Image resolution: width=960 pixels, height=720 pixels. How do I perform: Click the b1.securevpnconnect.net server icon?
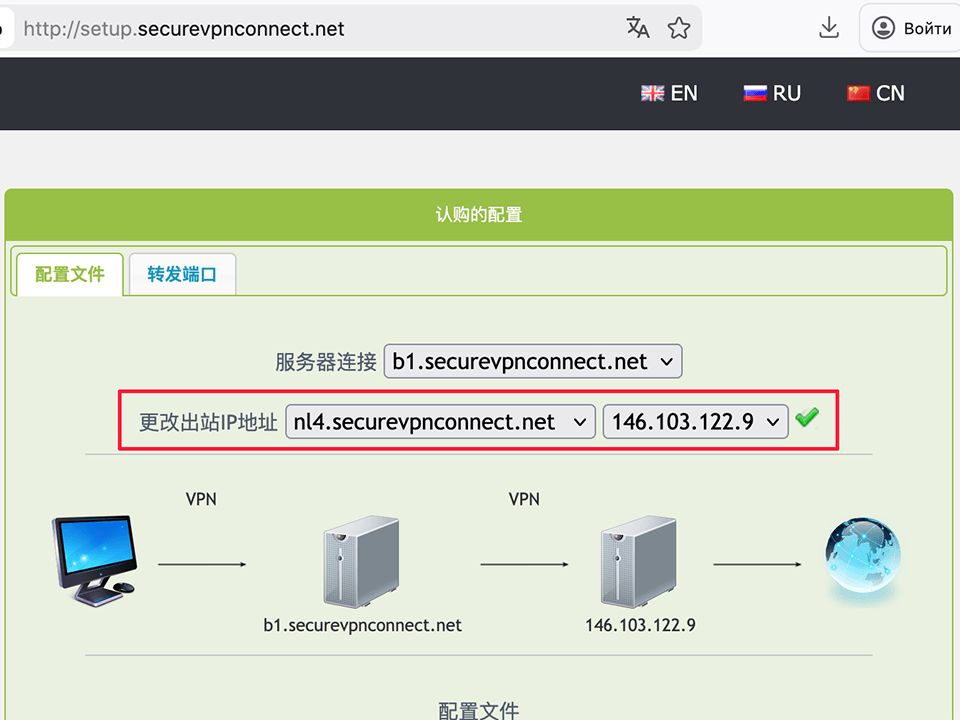361,562
